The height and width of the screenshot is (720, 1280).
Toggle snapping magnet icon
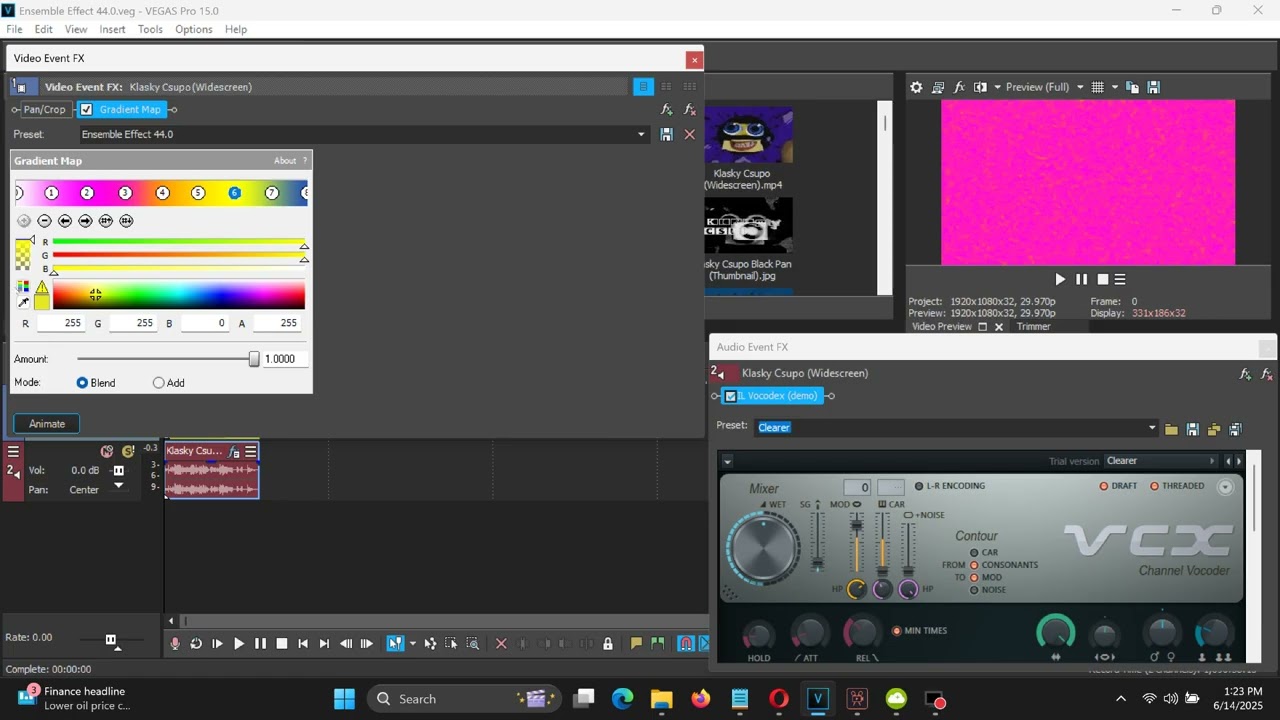pyautogui.click(x=686, y=644)
